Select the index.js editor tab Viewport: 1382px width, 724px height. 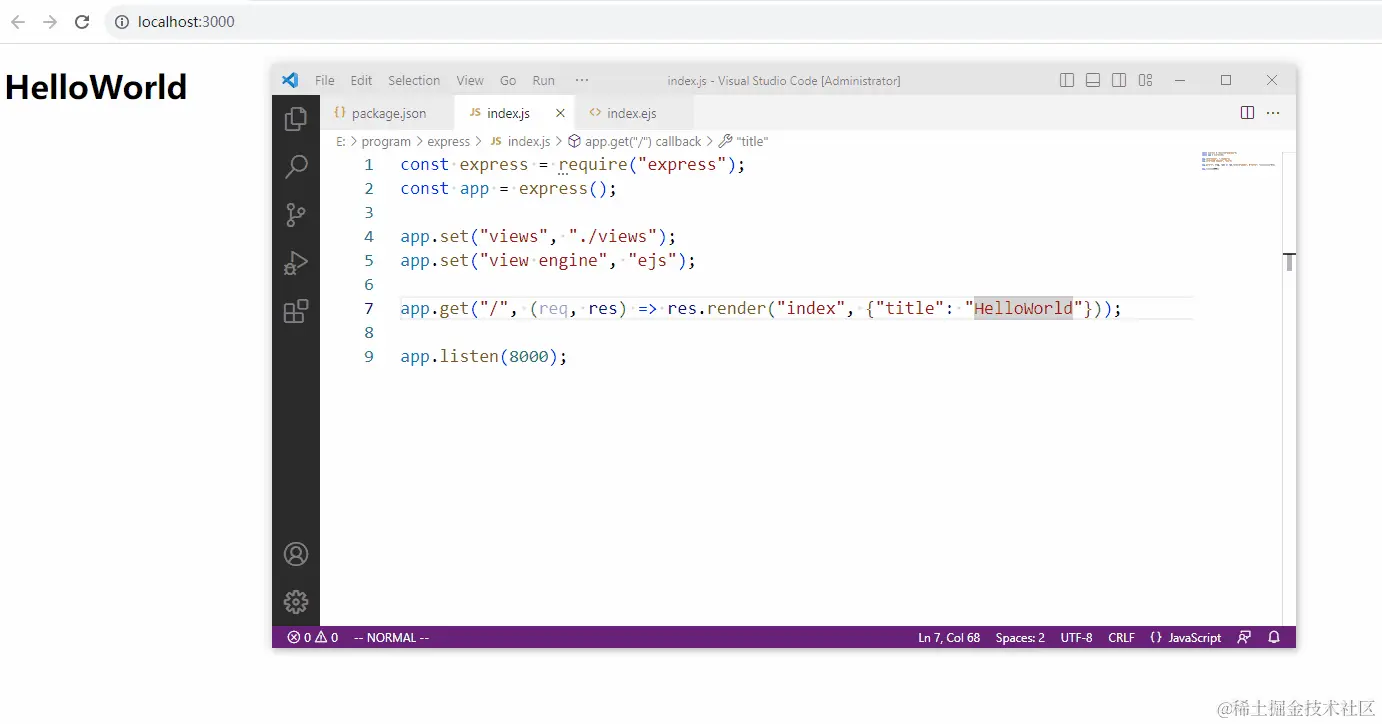point(513,113)
